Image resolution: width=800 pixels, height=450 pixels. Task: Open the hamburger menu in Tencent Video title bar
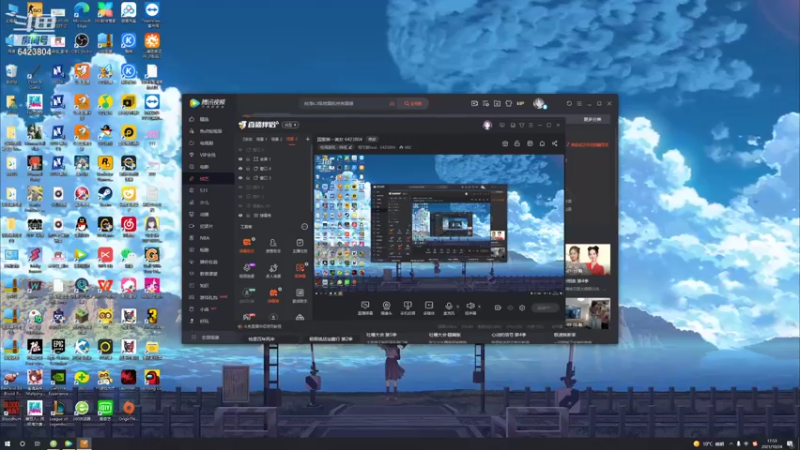coord(579,103)
